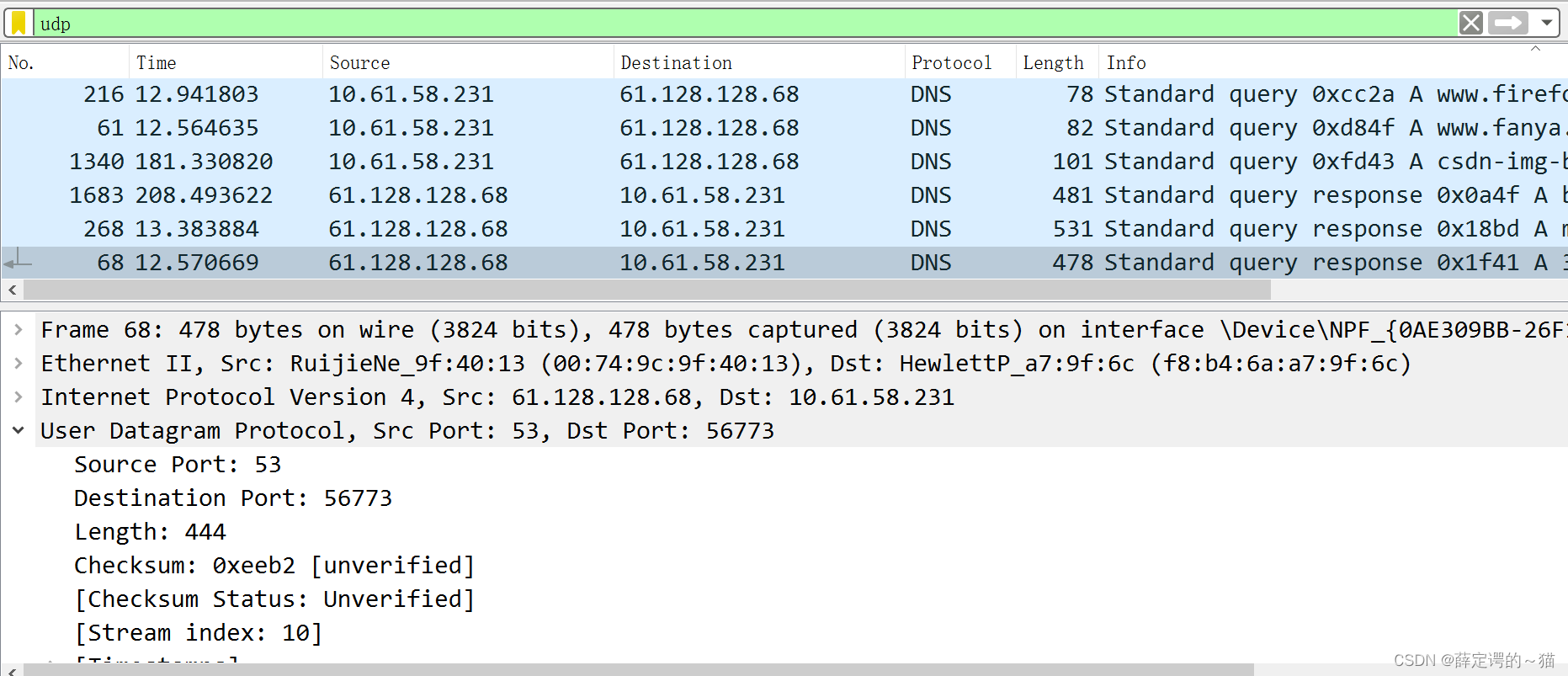This screenshot has height=676, width=1568.
Task: Click the Frame 68: 478 bytes line
Action: [x=803, y=330]
